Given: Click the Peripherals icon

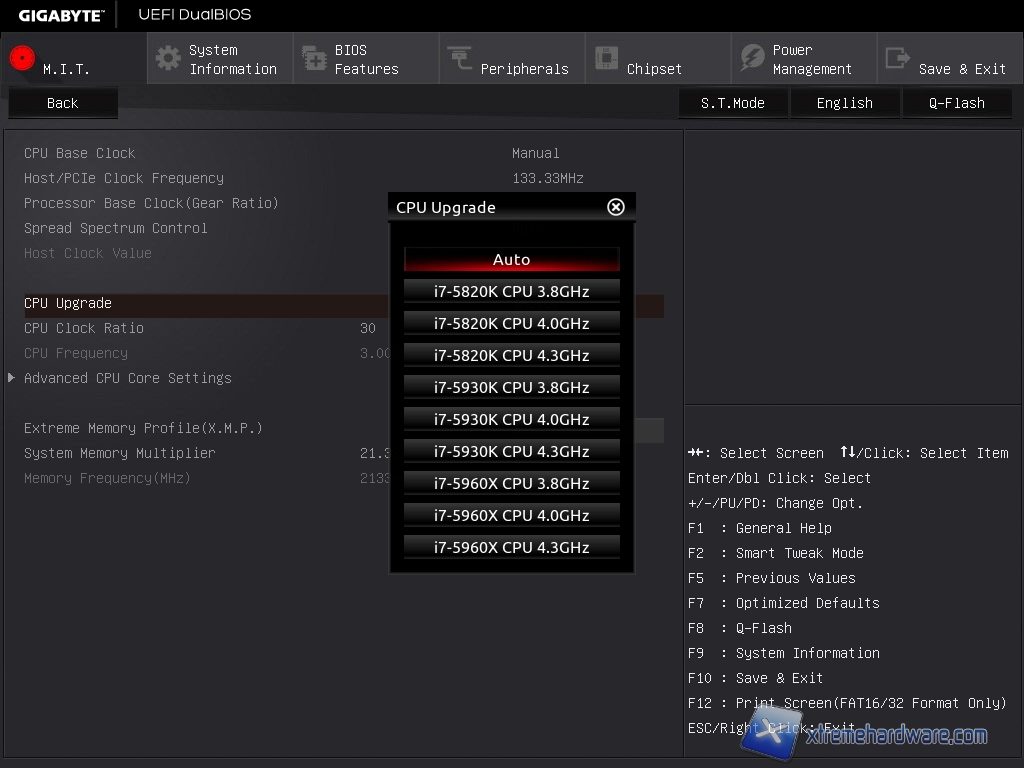Looking at the screenshot, I should (x=460, y=58).
